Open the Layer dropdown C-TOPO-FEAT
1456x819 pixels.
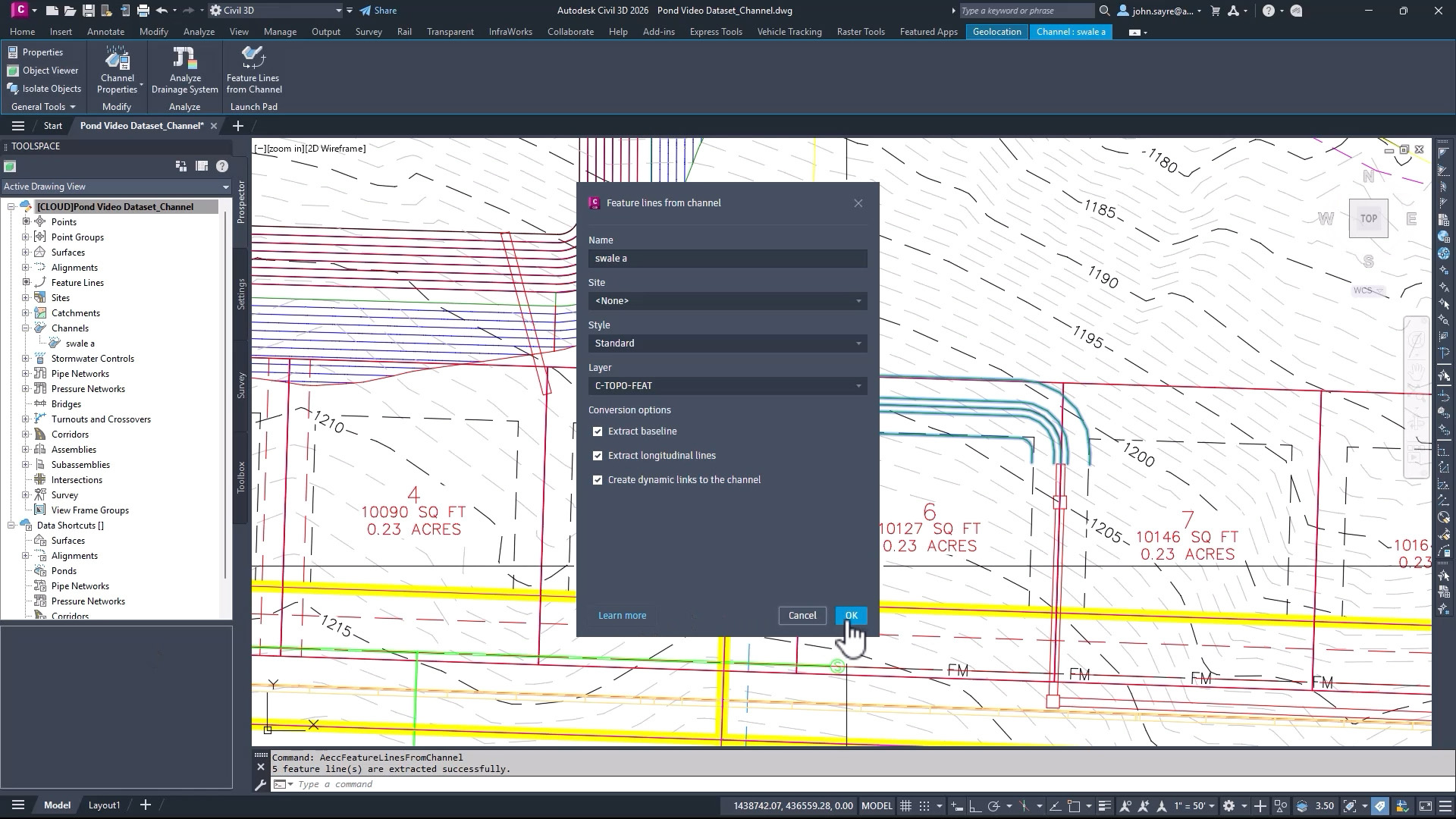[727, 386]
